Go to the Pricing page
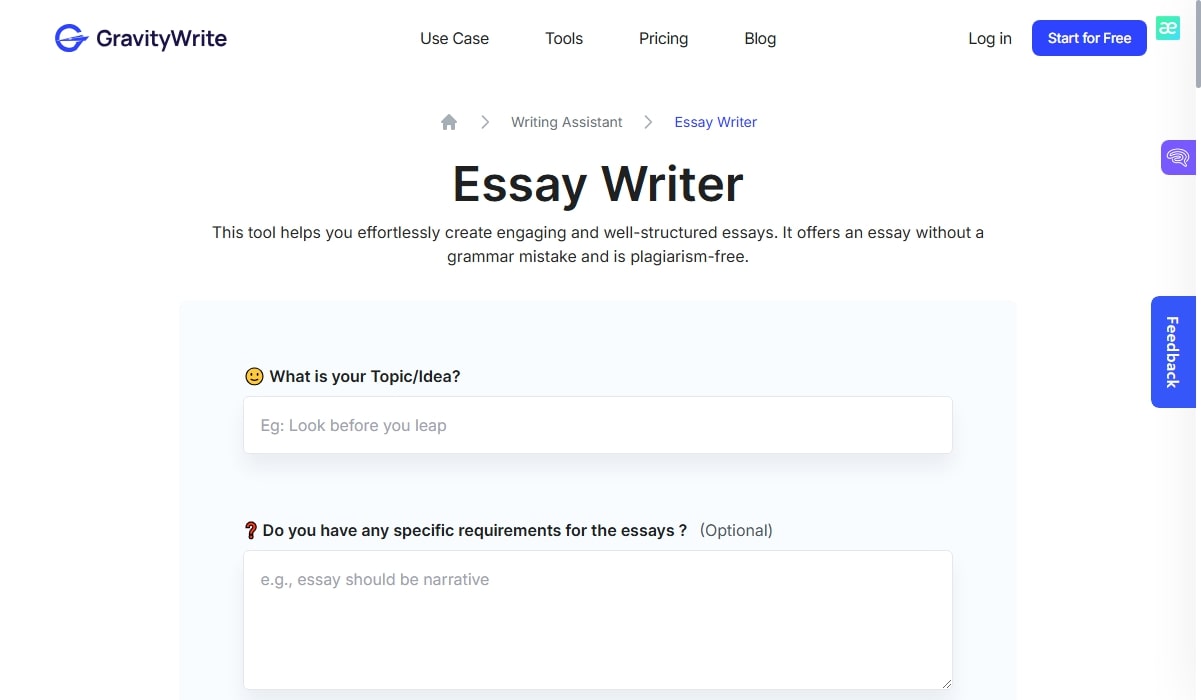 pos(663,39)
